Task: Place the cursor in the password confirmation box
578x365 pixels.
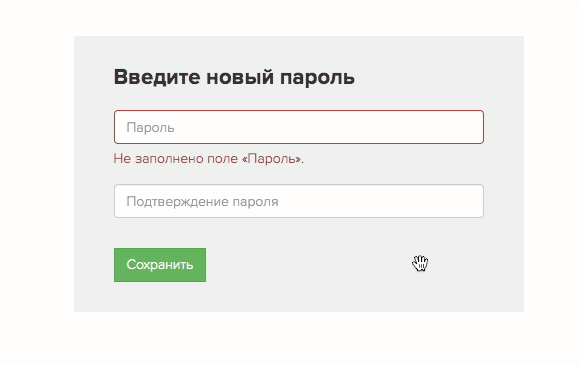Action: click(x=299, y=201)
